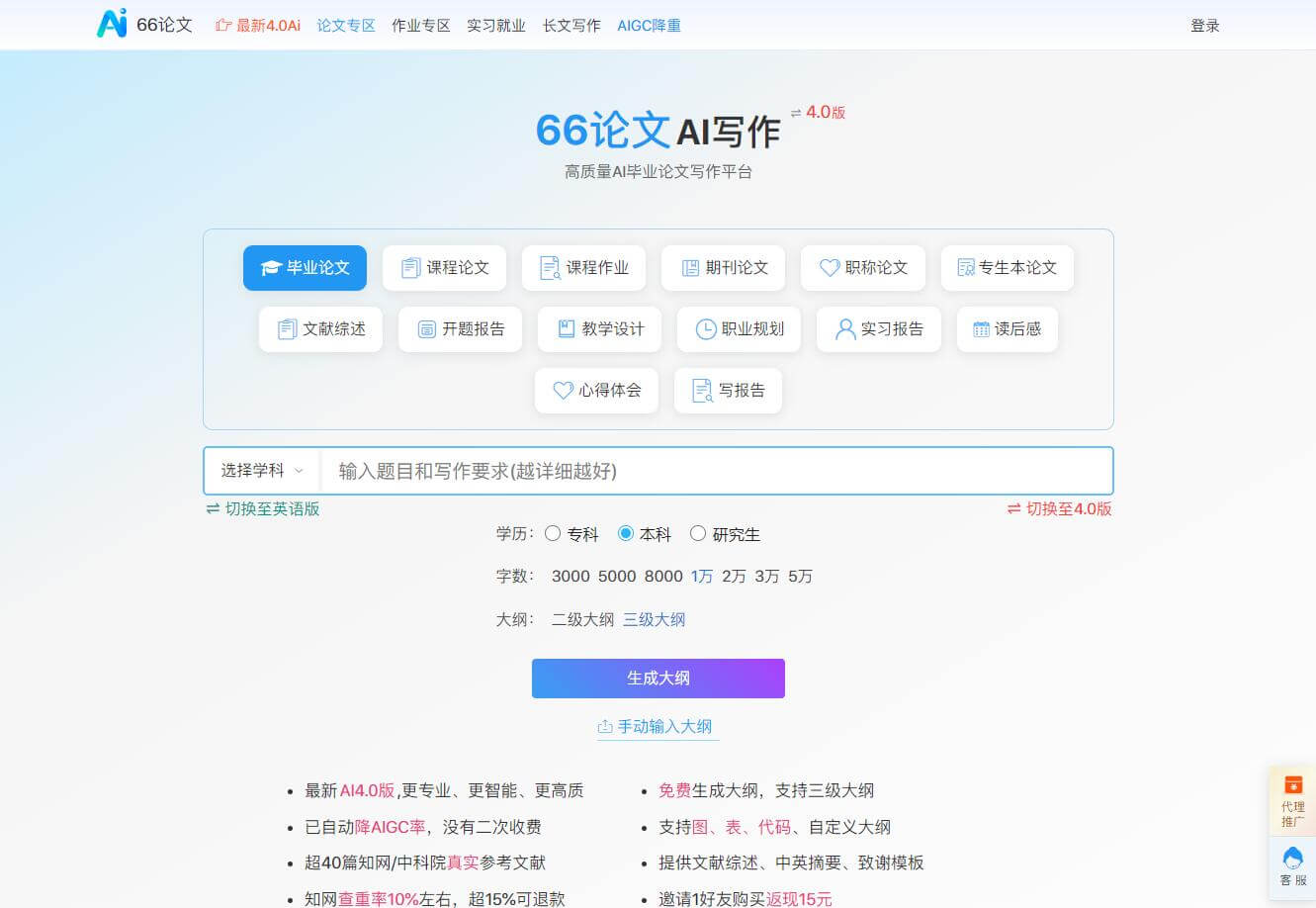This screenshot has width=1316, height=908.
Task: Select the 开题报告 category button
Action: [460, 329]
